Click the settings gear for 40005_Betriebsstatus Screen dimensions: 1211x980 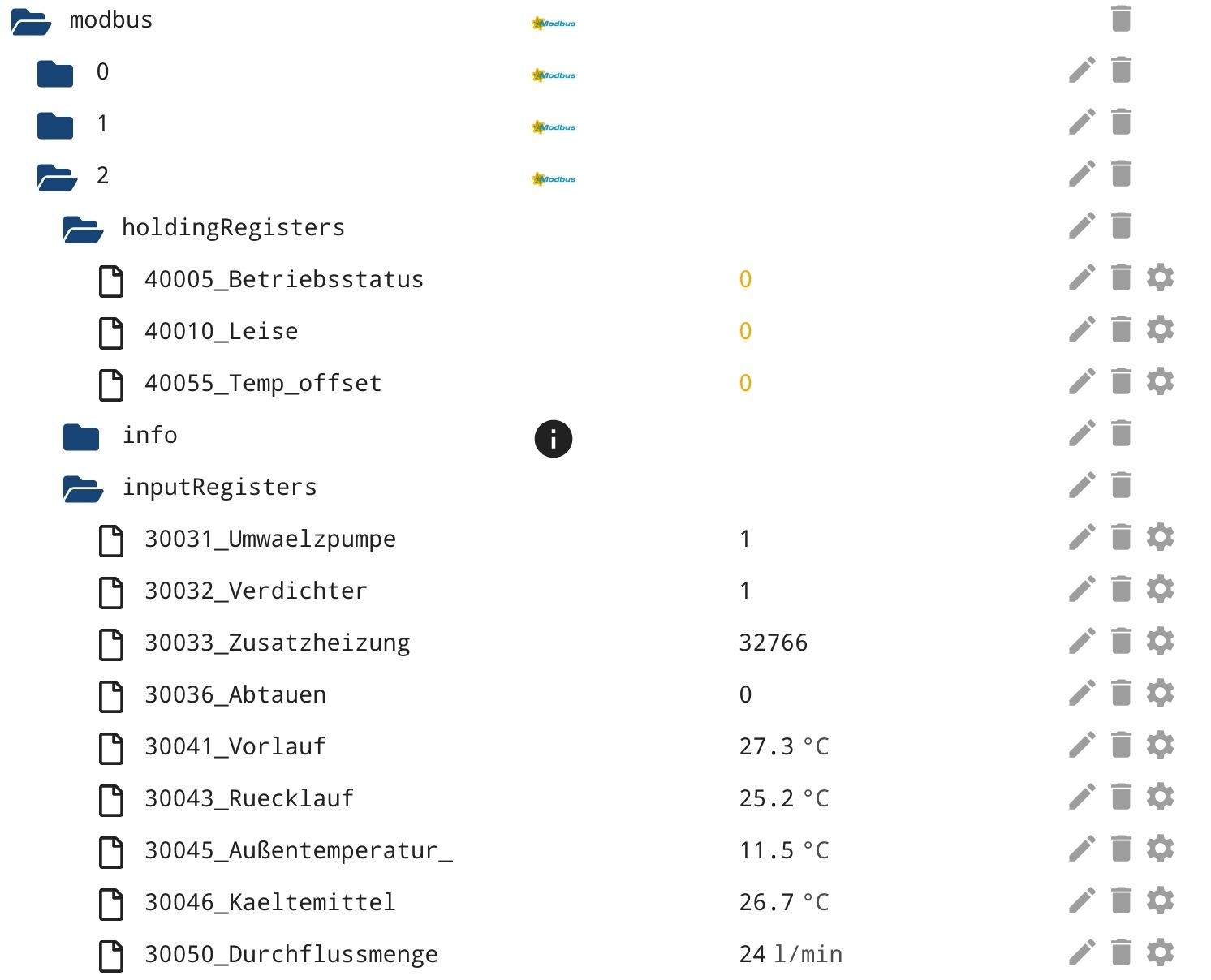pyautogui.click(x=1160, y=278)
